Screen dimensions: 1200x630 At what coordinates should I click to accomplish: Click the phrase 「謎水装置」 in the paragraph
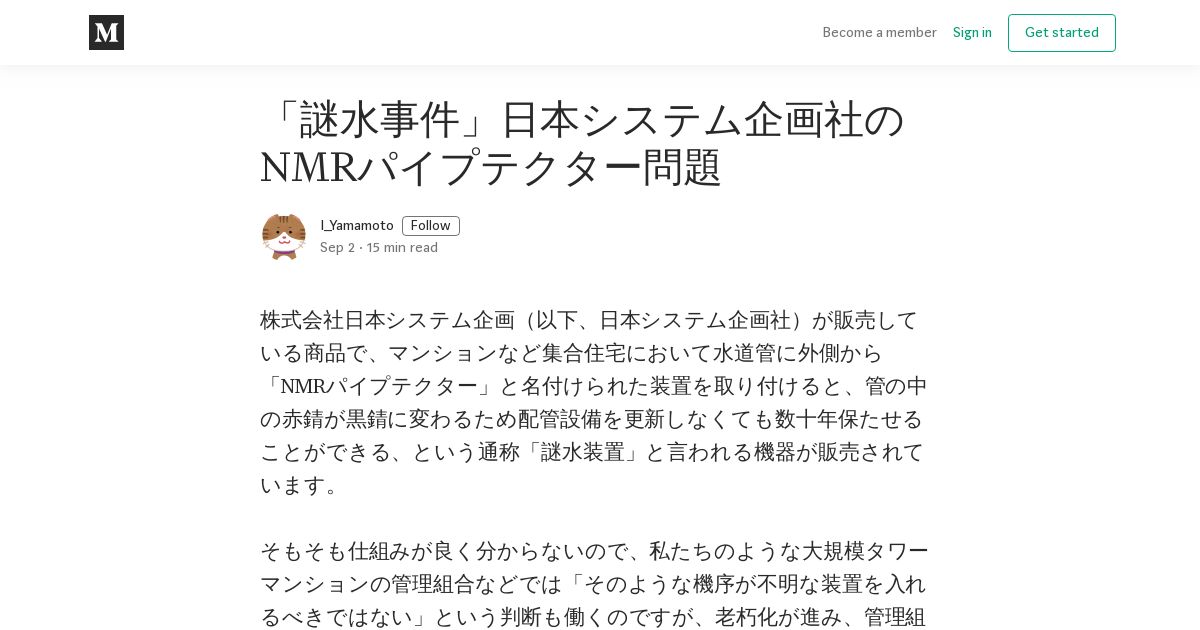582,452
